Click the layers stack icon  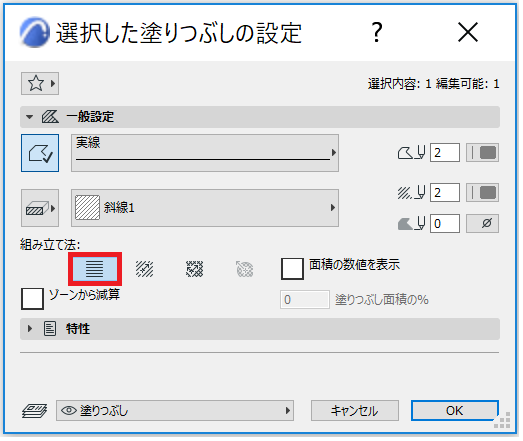pos(34,411)
